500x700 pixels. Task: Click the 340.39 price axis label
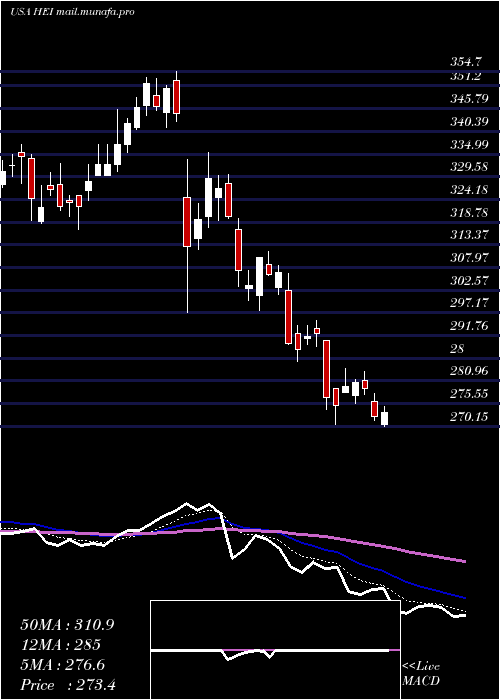pyautogui.click(x=469, y=121)
